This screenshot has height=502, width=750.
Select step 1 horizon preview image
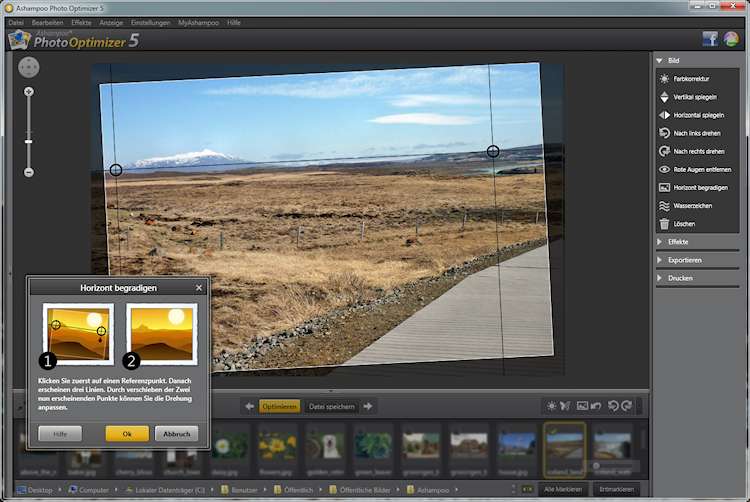79,334
